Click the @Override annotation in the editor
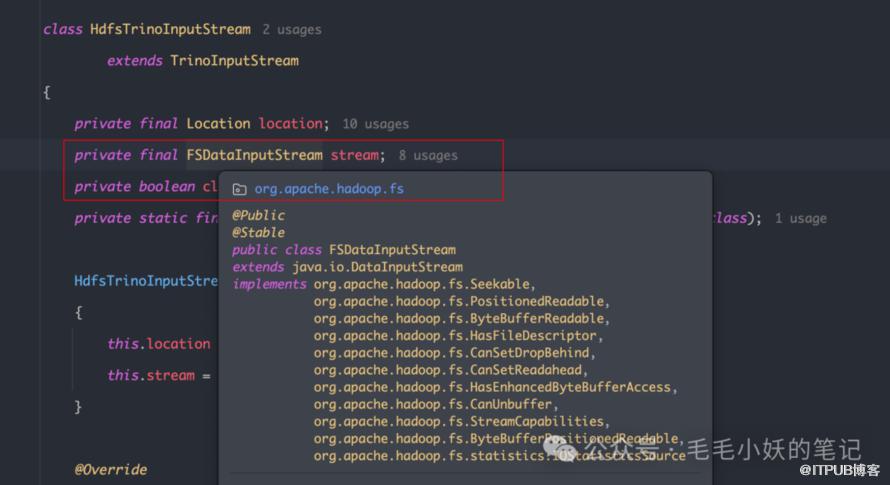Image resolution: width=890 pixels, height=485 pixels. click(110, 469)
